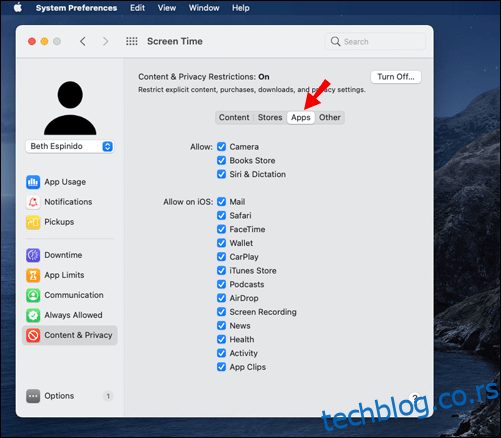This screenshot has height=438, width=501.
Task: Click into the Search field
Action: [x=376, y=42]
